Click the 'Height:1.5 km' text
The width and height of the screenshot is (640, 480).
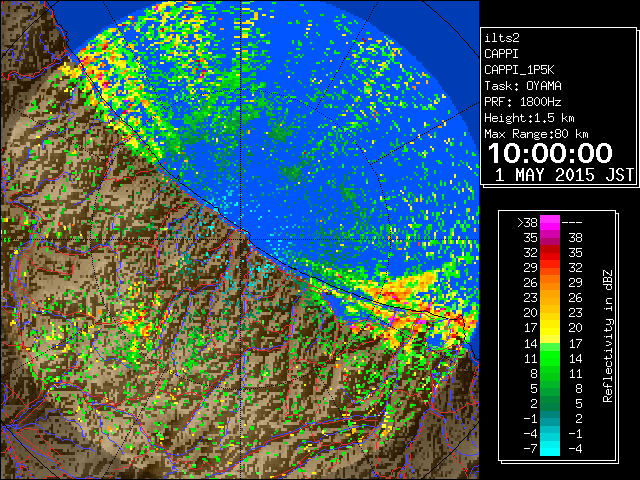coord(529,118)
